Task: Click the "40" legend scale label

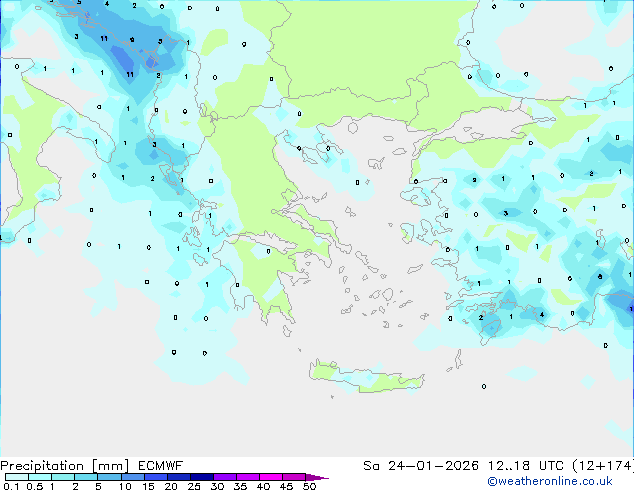Action: click(x=263, y=486)
